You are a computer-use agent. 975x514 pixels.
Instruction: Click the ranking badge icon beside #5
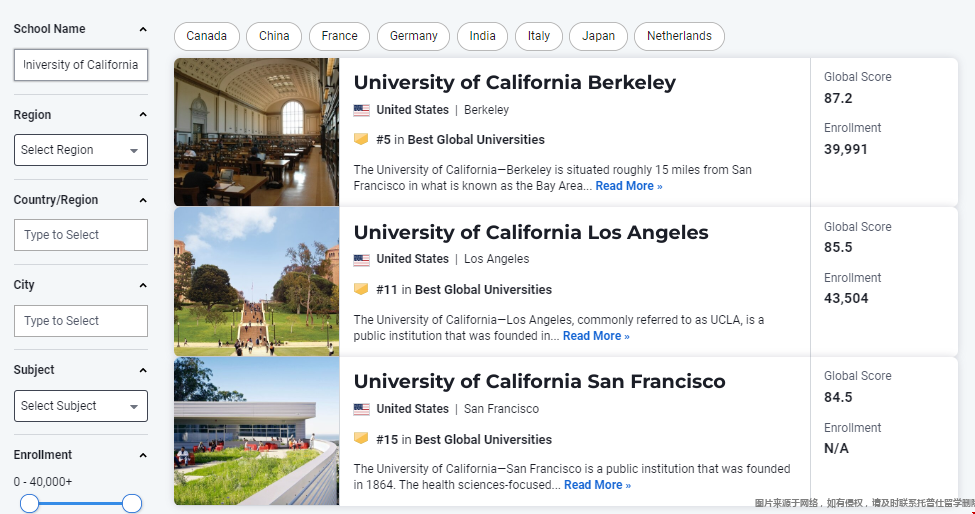(361, 139)
